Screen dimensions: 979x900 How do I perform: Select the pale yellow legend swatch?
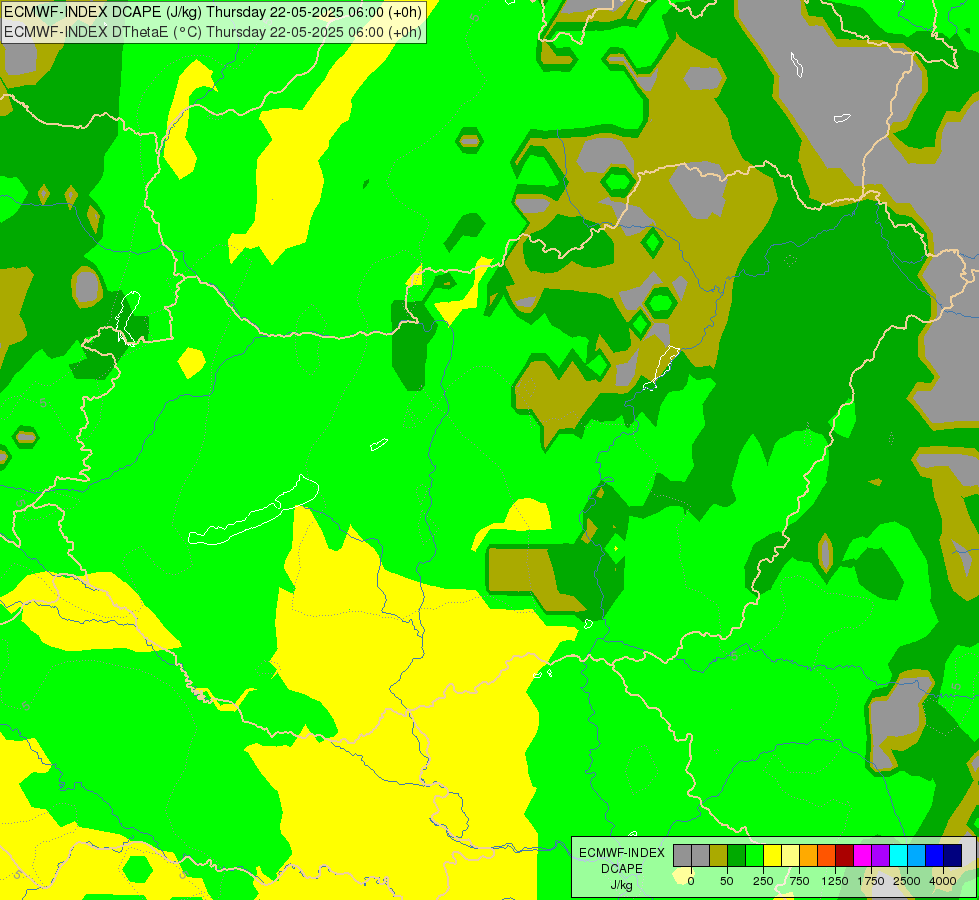point(791,856)
